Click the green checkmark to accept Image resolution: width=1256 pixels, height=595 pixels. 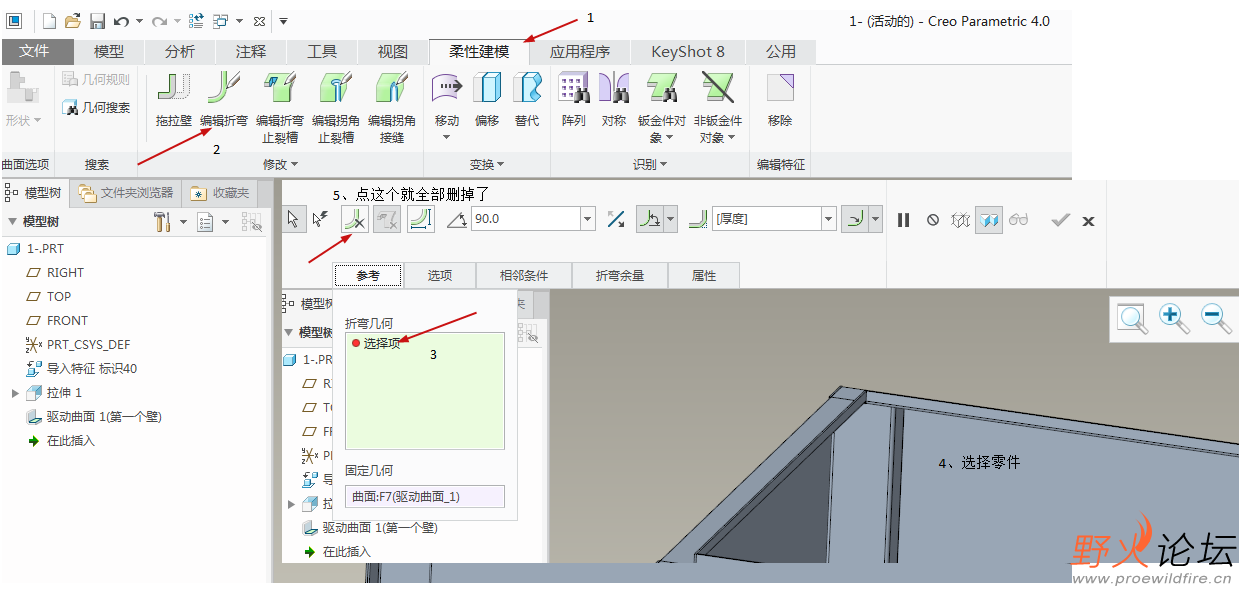1061,220
